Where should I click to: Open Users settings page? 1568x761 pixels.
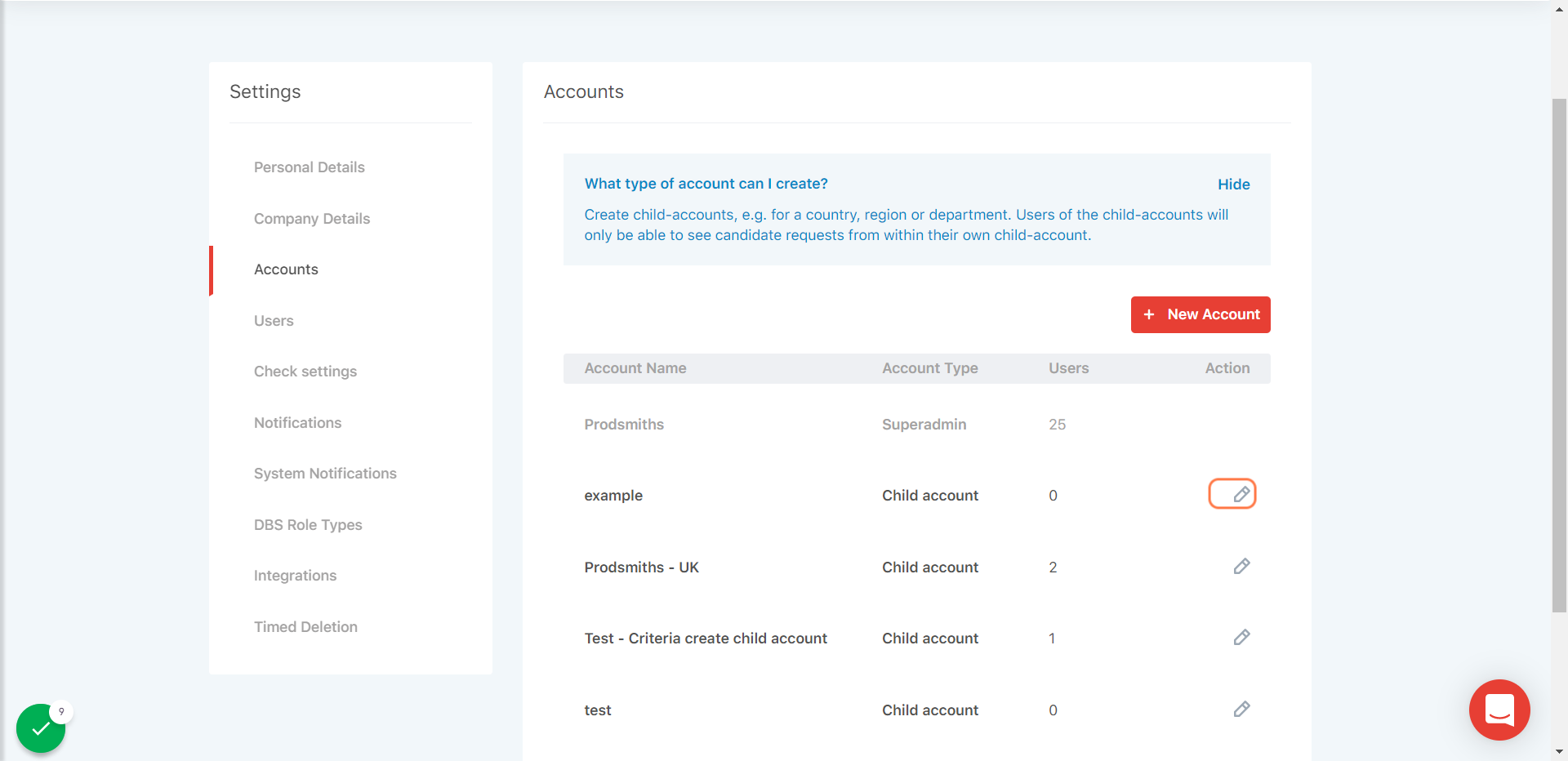[x=274, y=321]
